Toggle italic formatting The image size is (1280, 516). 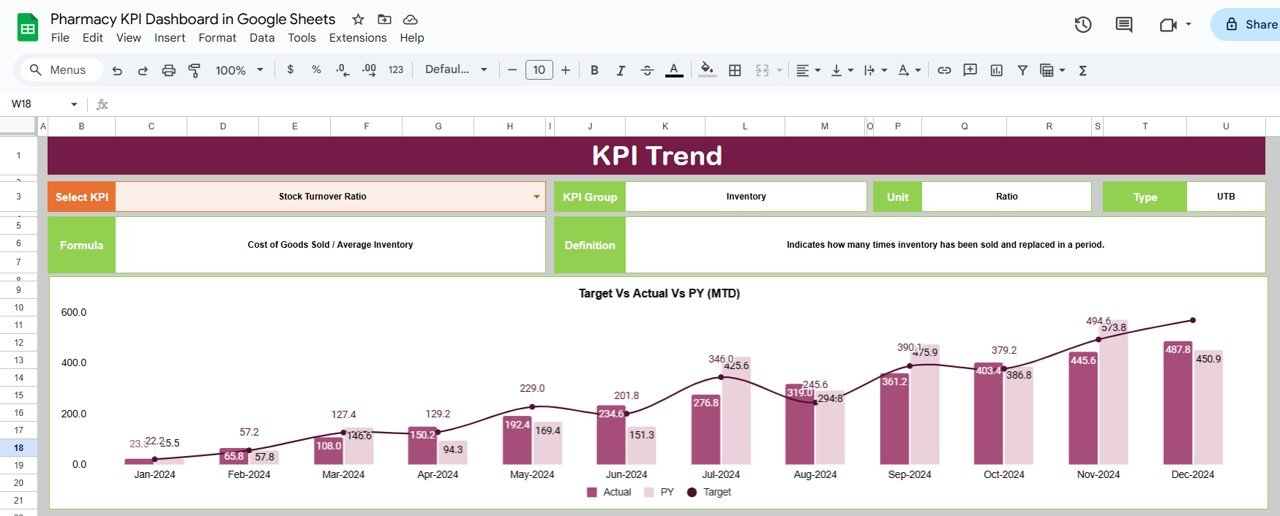(x=620, y=70)
